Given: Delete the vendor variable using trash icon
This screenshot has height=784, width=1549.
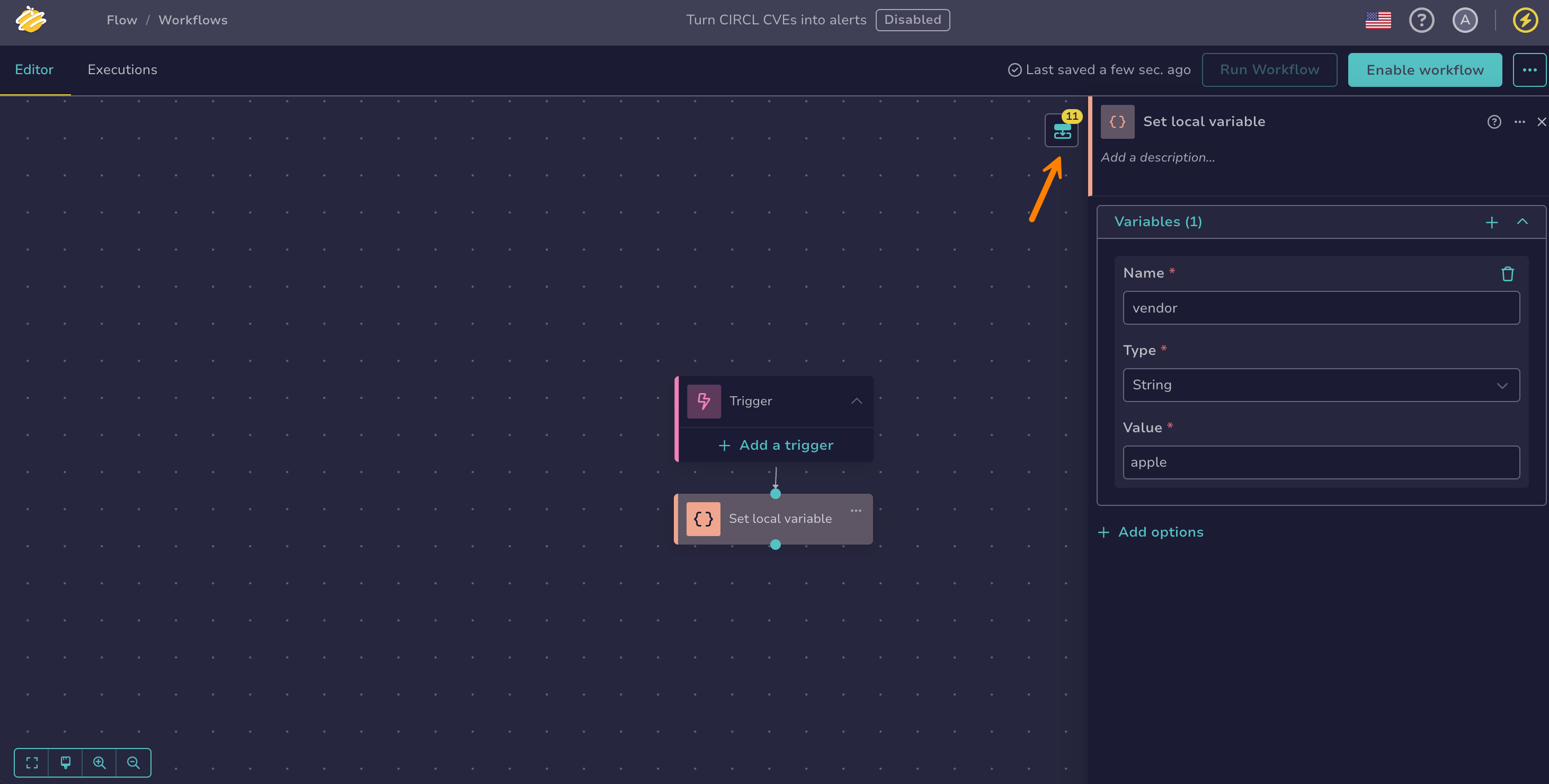Looking at the screenshot, I should pyautogui.click(x=1507, y=274).
